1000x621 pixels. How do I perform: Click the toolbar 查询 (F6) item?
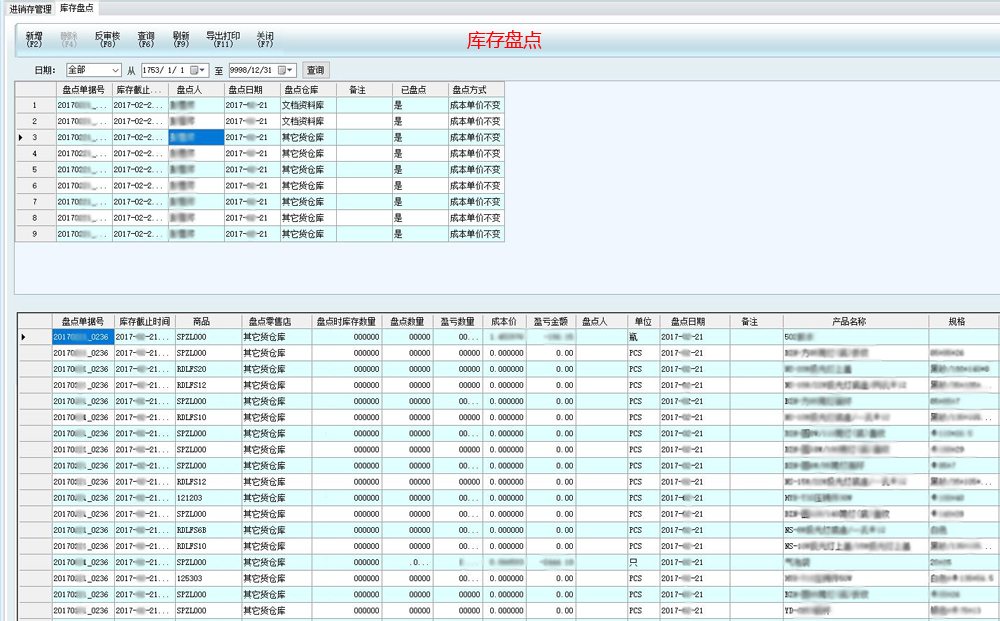tap(146, 40)
